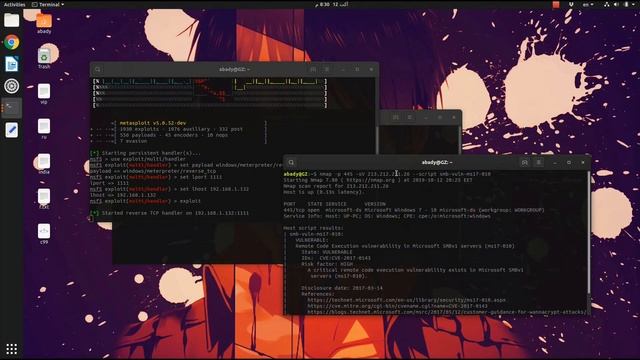Open the Terminal app menu in top bar
Viewport: 640px width, 360px height.
pyautogui.click(x=48, y=4)
